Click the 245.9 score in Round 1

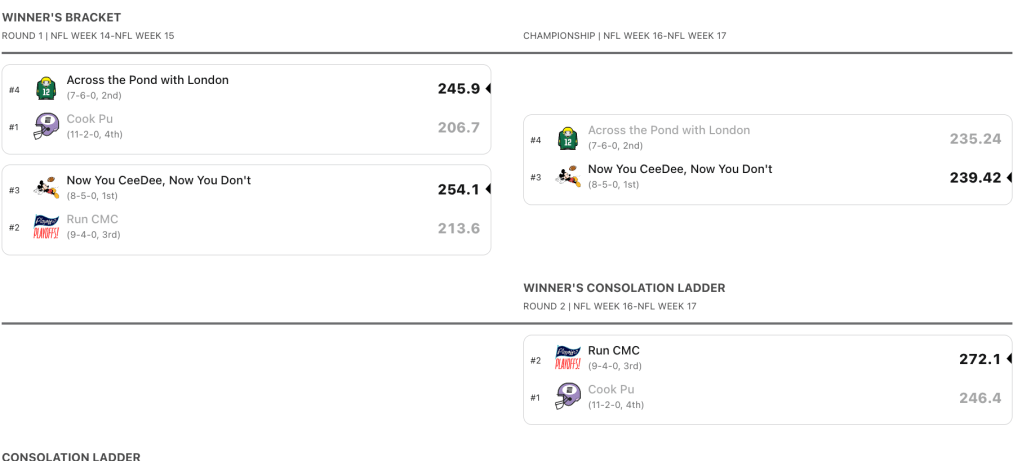(x=458, y=89)
